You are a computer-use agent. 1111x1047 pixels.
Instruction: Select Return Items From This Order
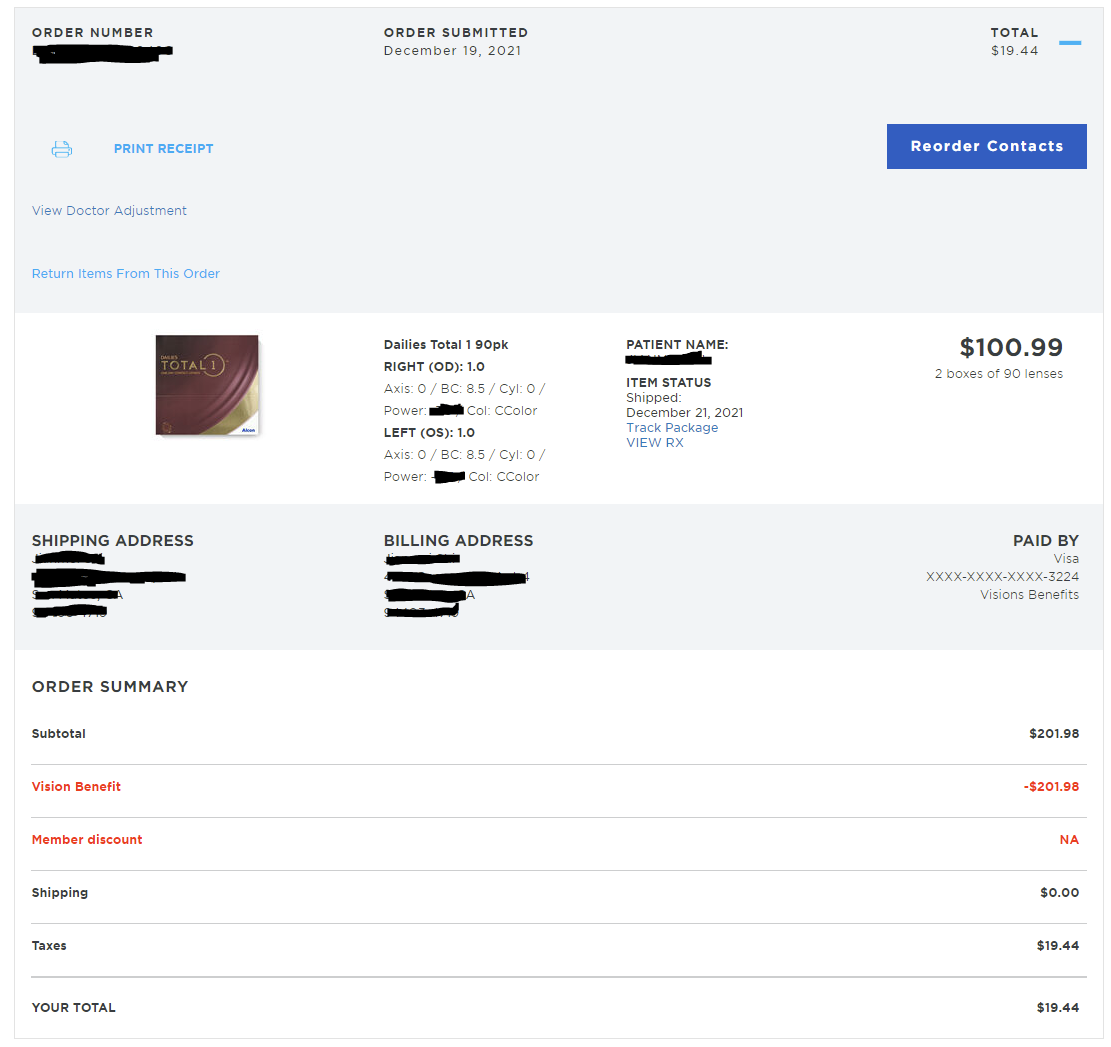126,274
